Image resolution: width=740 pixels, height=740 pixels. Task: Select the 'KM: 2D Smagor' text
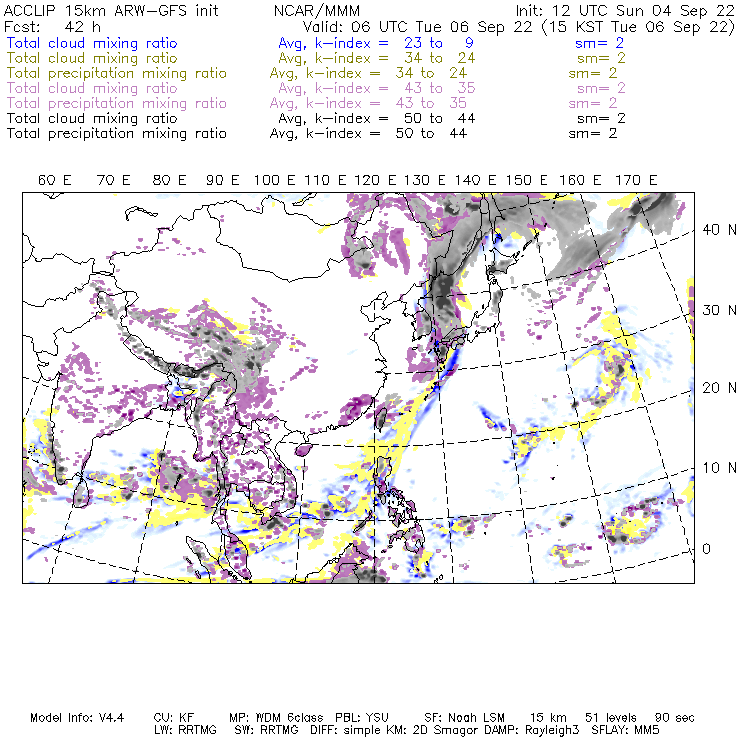pos(433,731)
